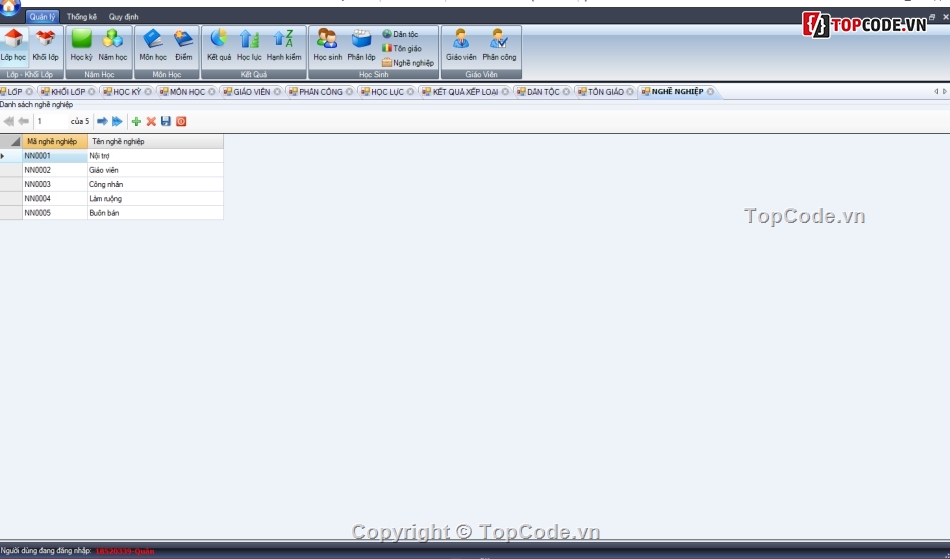Image resolution: width=950 pixels, height=559 pixels.
Task: Open the Lớp học ribbon icon
Action: (14, 45)
